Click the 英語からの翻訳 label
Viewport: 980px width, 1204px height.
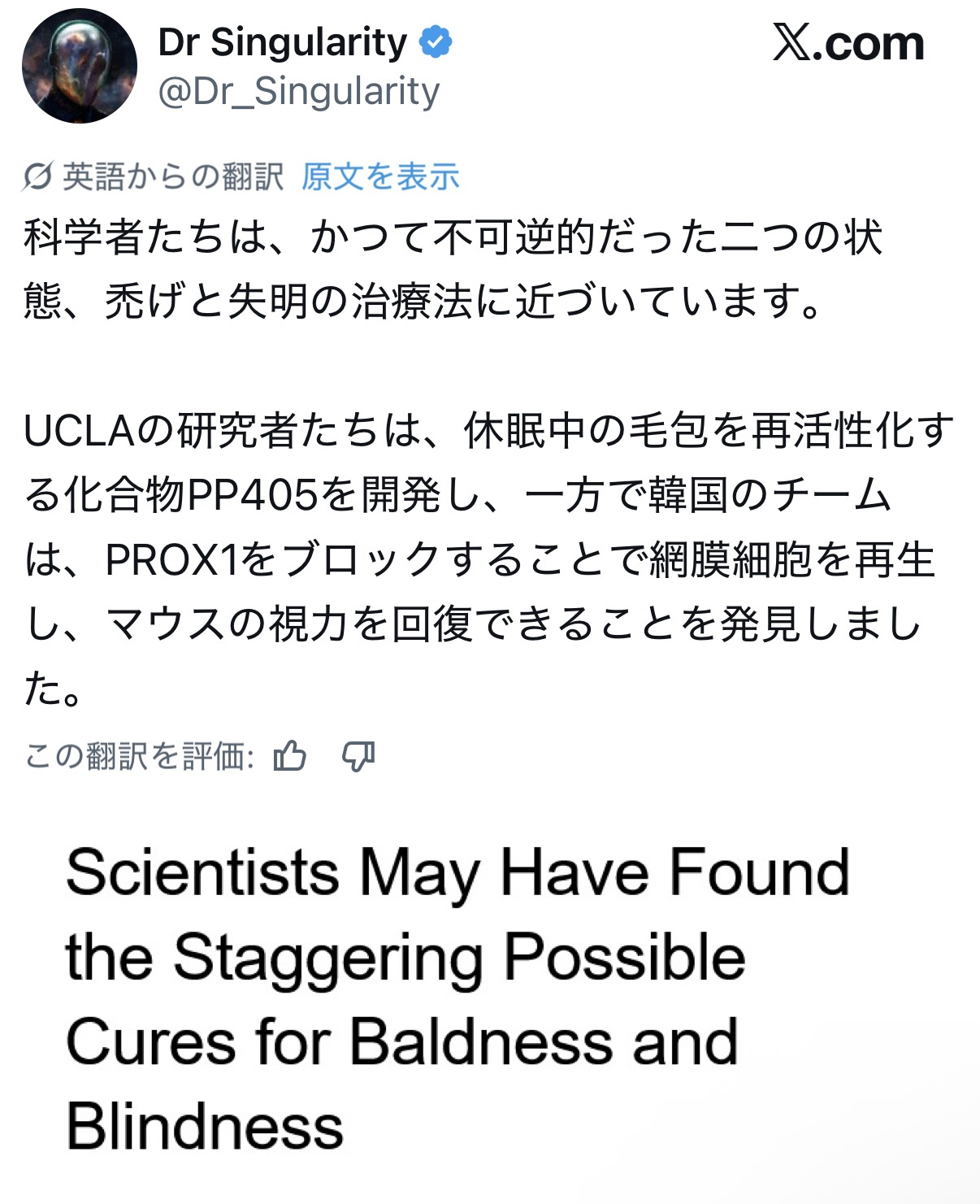click(x=173, y=176)
